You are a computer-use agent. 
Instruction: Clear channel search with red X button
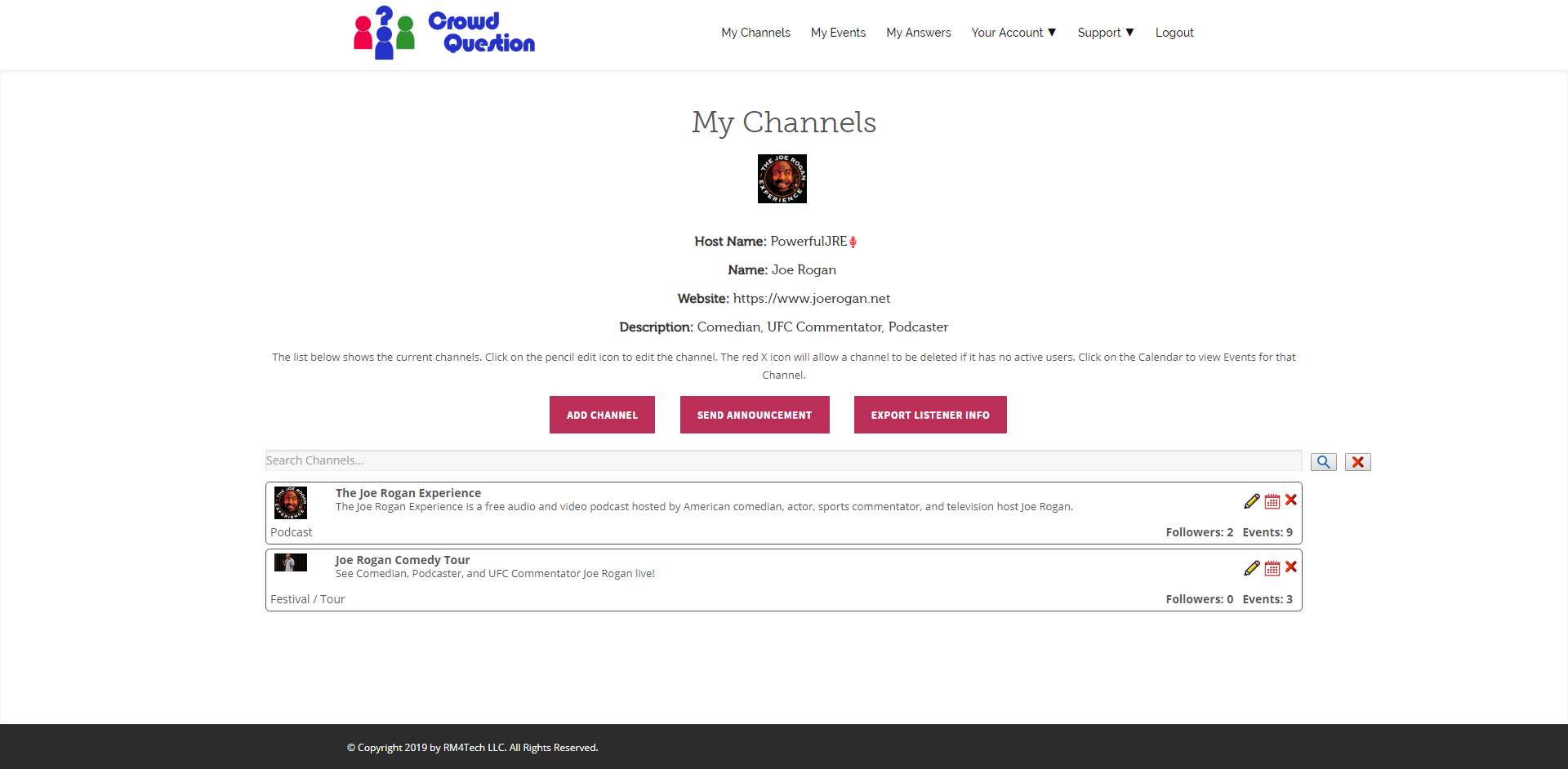[1358, 462]
